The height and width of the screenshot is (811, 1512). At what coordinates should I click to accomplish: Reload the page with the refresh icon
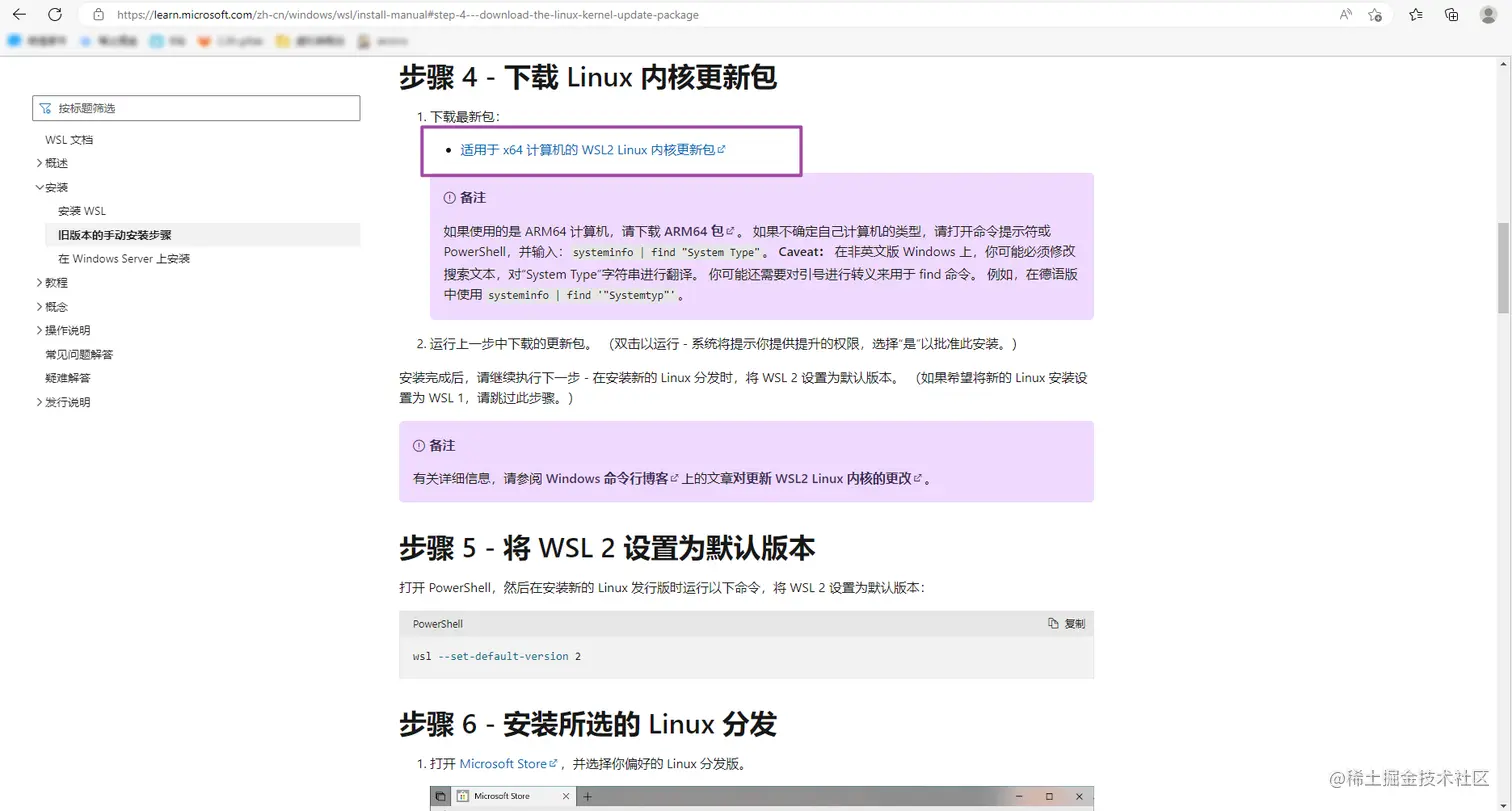point(55,15)
